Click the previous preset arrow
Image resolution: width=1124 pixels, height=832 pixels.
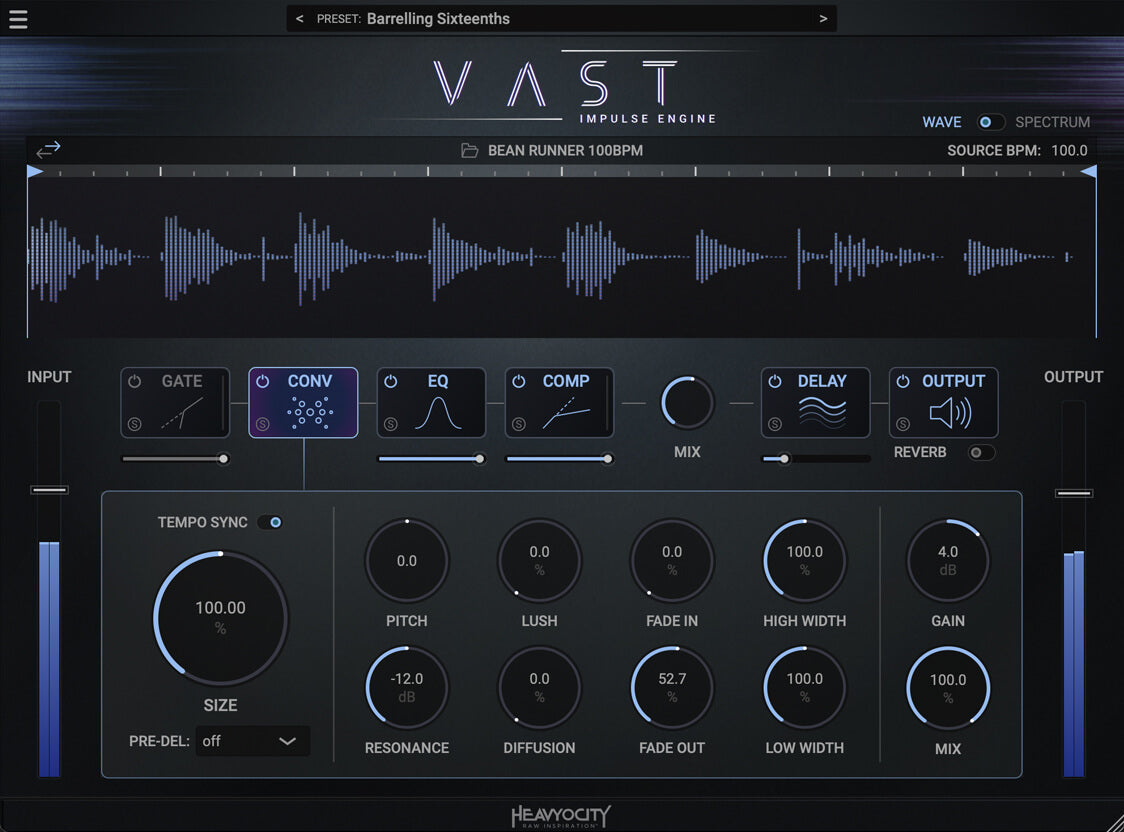coord(299,19)
